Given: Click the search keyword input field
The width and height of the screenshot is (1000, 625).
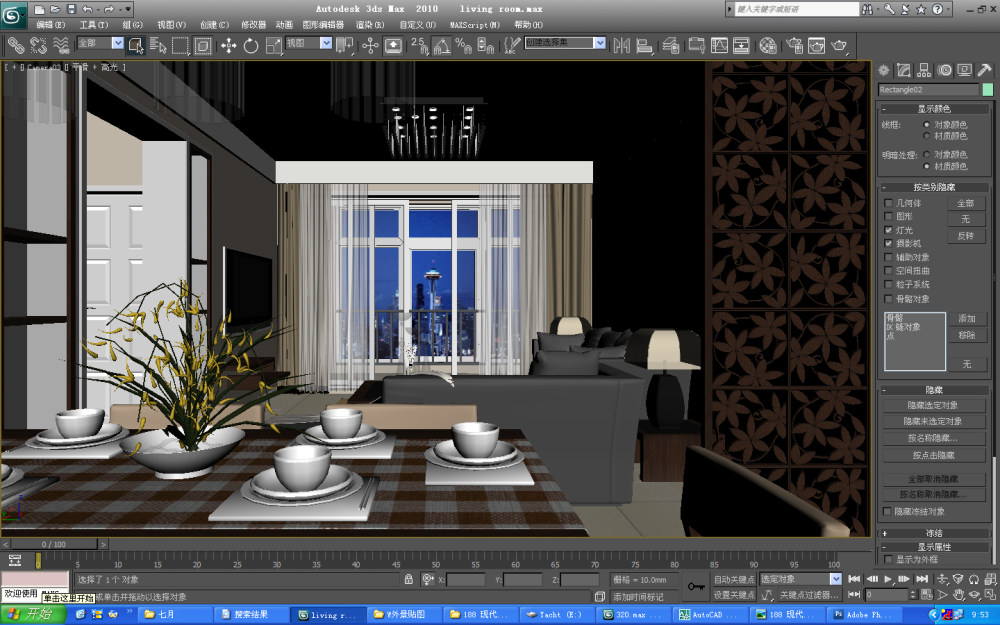Looking at the screenshot, I should pos(797,9).
